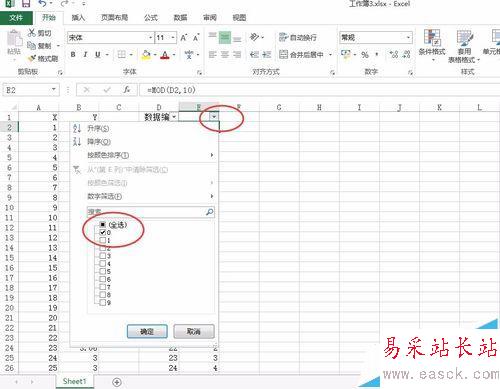Click the Undo arrow icon
This screenshot has height=389, width=500.
click(42, 4)
